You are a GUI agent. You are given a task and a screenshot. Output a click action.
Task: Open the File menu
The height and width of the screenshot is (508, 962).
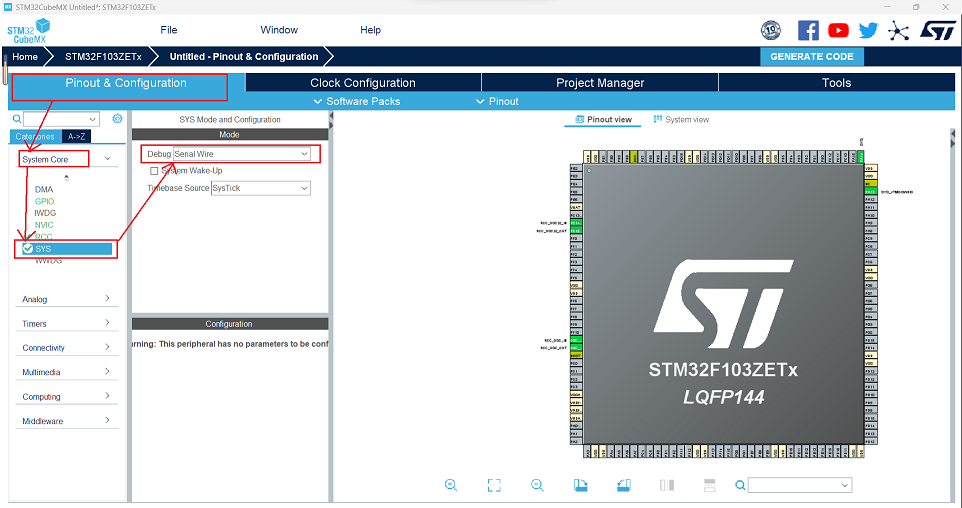click(169, 30)
